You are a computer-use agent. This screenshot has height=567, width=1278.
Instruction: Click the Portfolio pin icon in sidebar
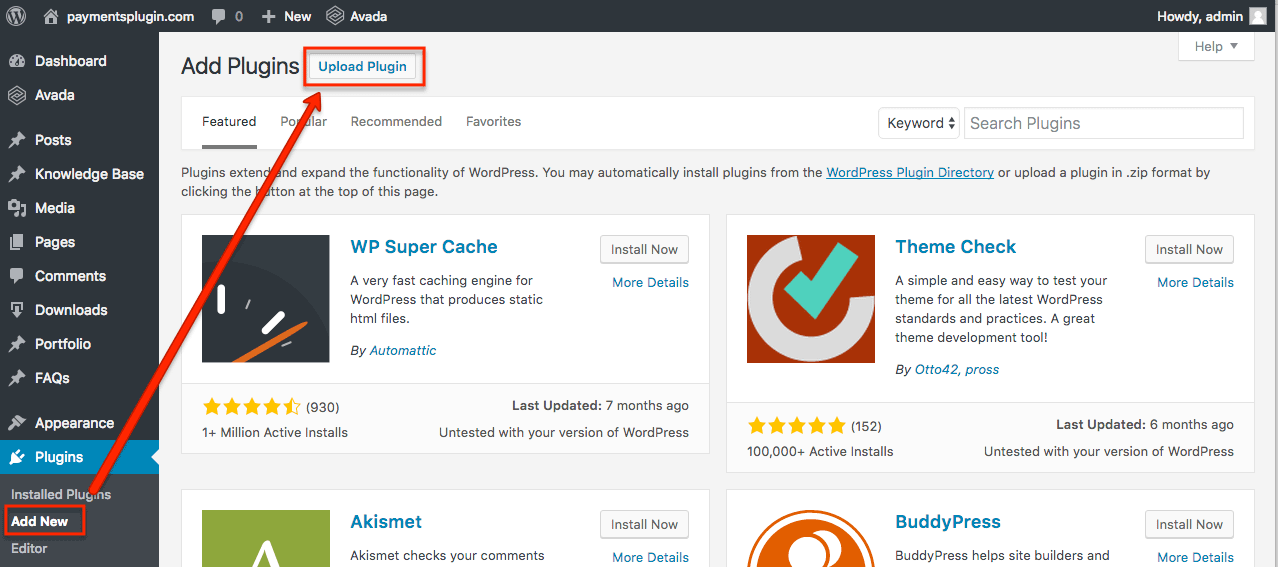point(17,344)
